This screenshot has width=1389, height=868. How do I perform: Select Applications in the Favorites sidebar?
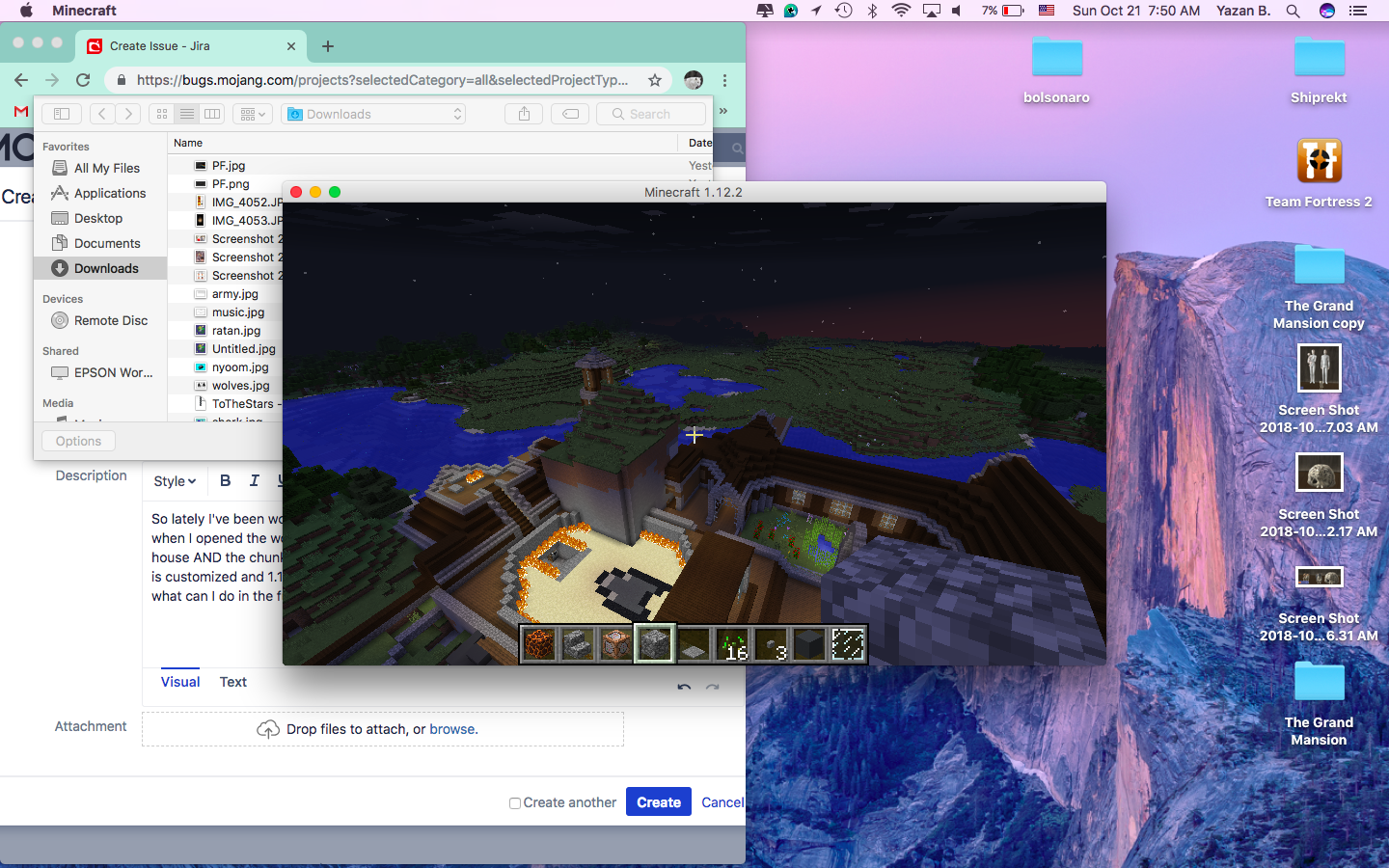pos(101,193)
